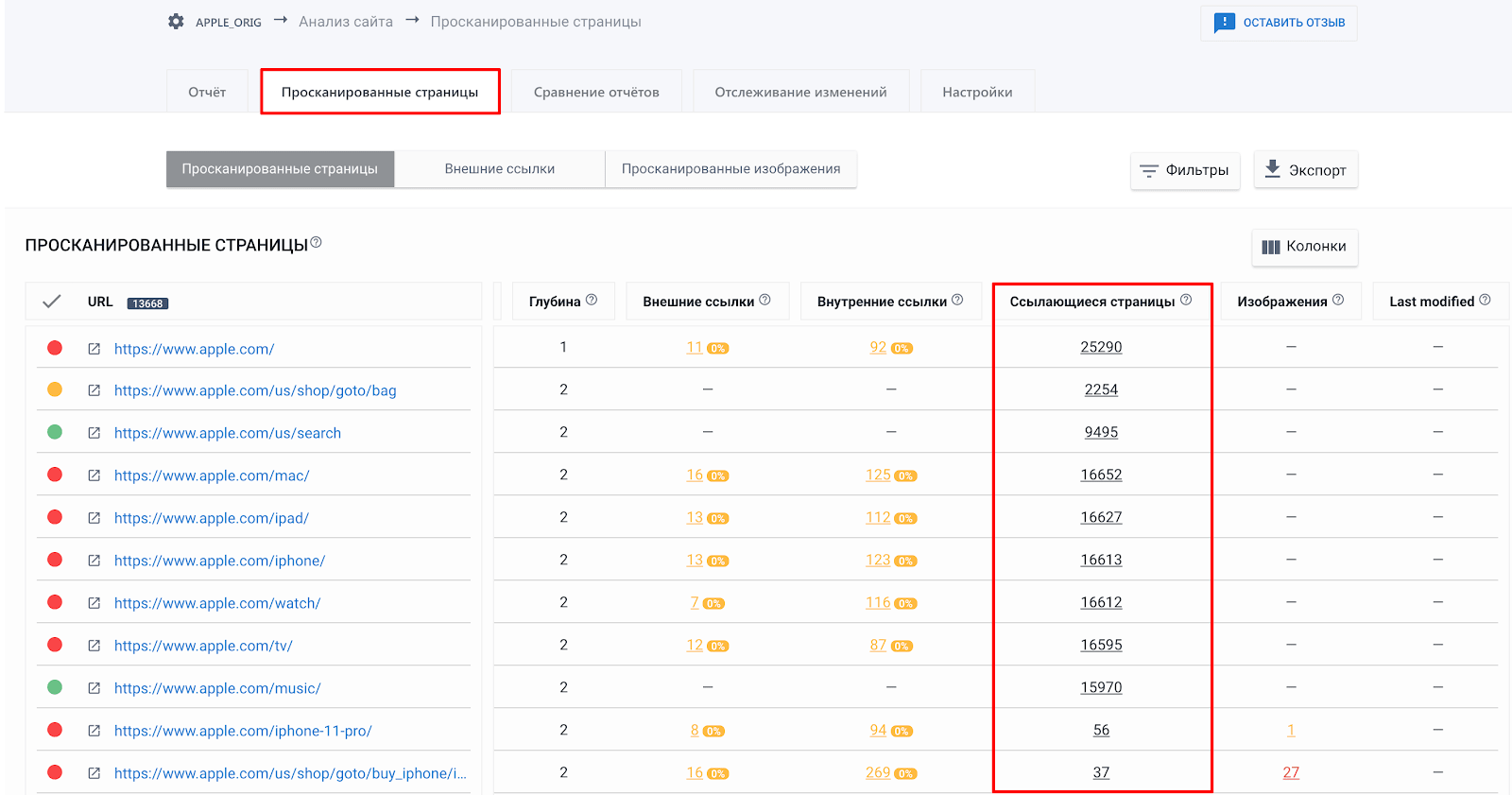
Task: Click referring pages count 56
Action: [x=1101, y=730]
